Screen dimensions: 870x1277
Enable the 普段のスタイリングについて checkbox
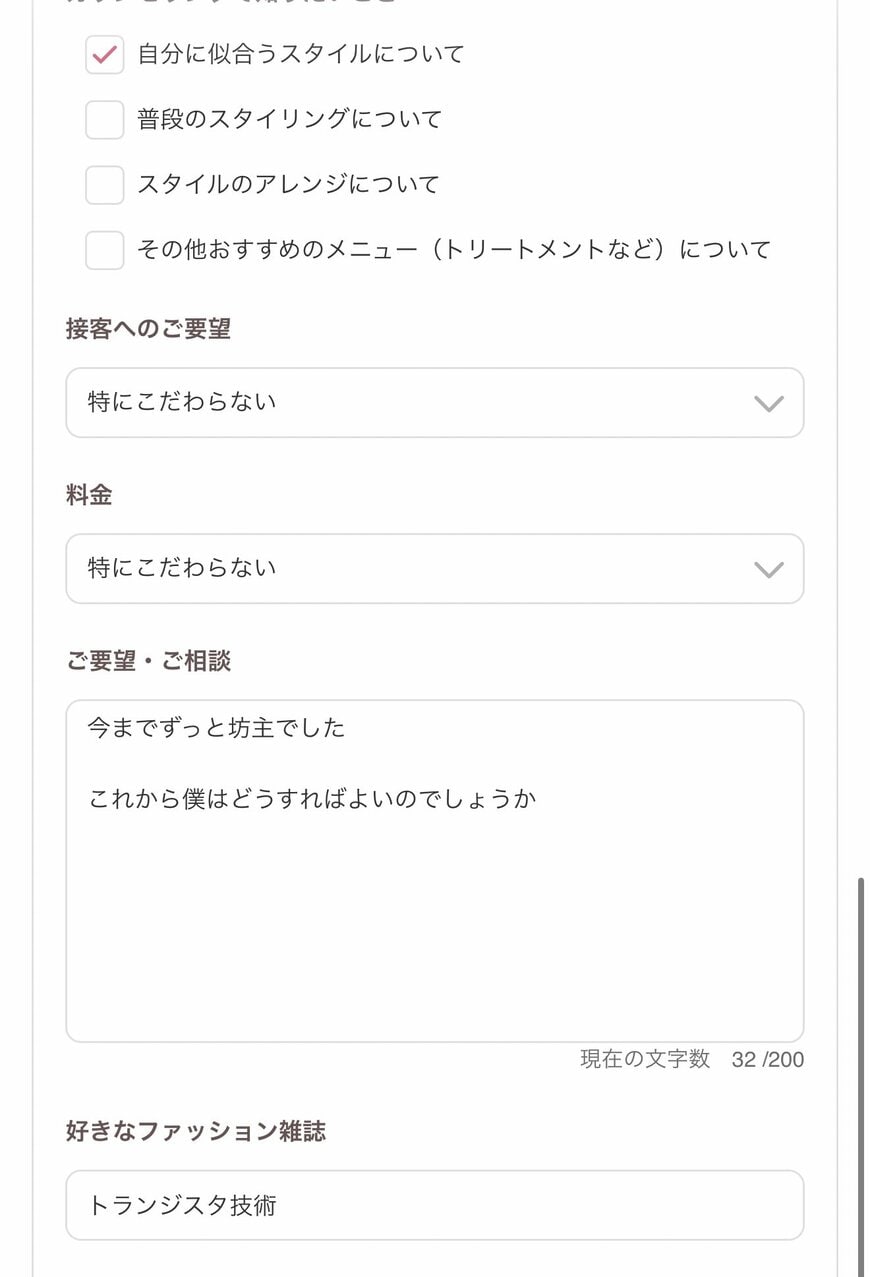point(104,120)
